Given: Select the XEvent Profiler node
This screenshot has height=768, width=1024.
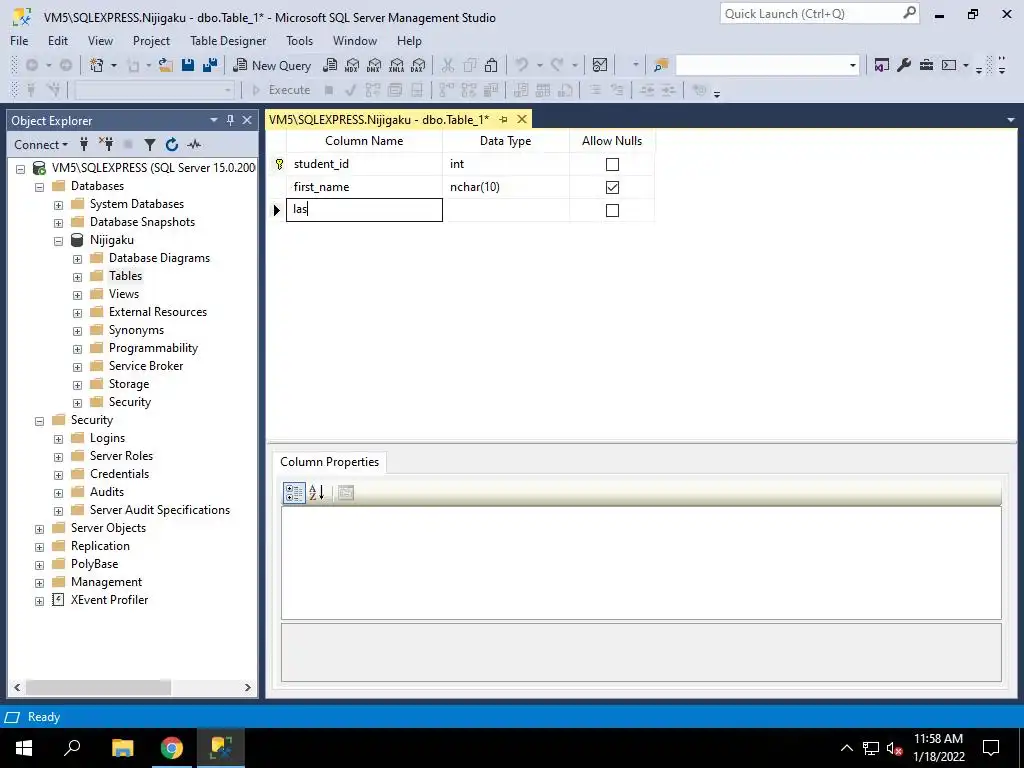Looking at the screenshot, I should 109,600.
